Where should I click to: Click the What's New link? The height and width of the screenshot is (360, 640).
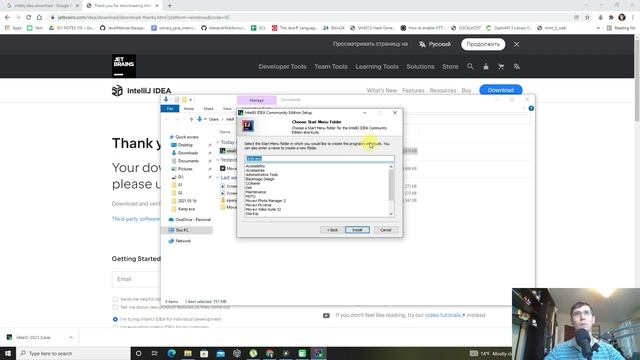point(382,90)
